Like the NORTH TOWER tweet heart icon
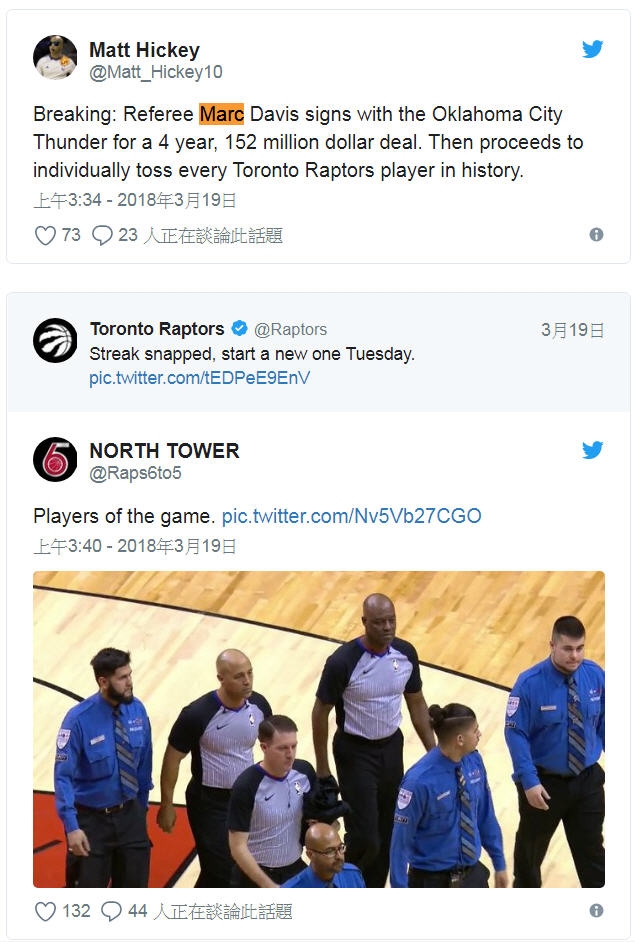Viewport: 635px width, 942px height. click(45, 911)
